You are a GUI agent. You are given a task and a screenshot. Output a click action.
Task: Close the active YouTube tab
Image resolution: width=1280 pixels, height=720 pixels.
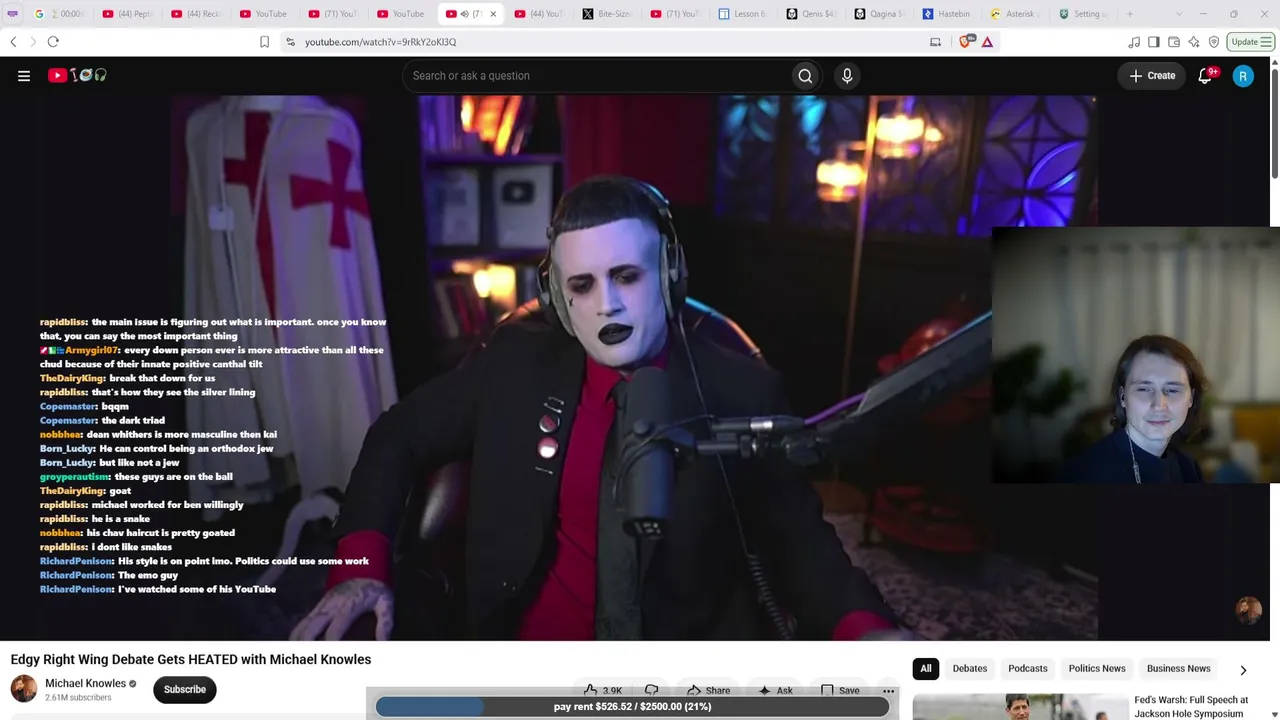point(492,14)
